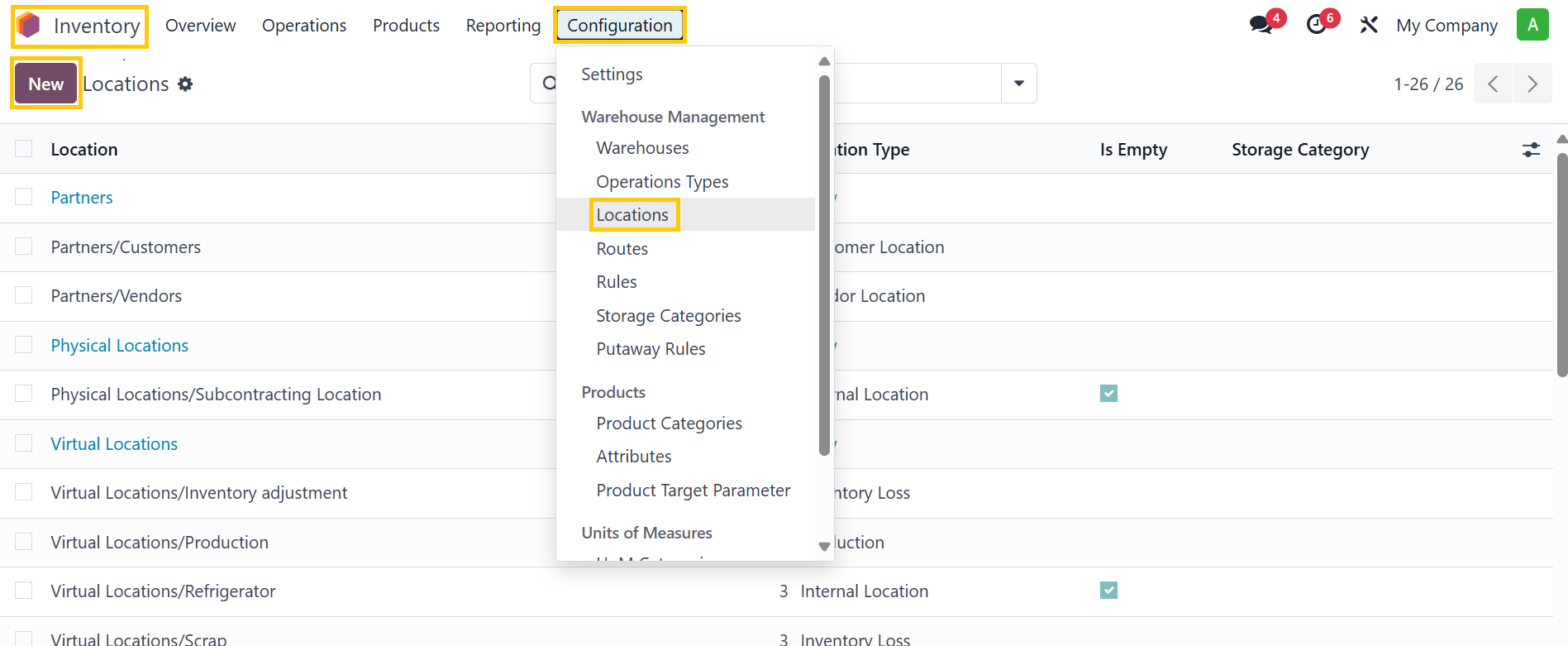The image size is (1568, 646).
Task: Click the Inventory app logo icon
Action: tap(29, 26)
